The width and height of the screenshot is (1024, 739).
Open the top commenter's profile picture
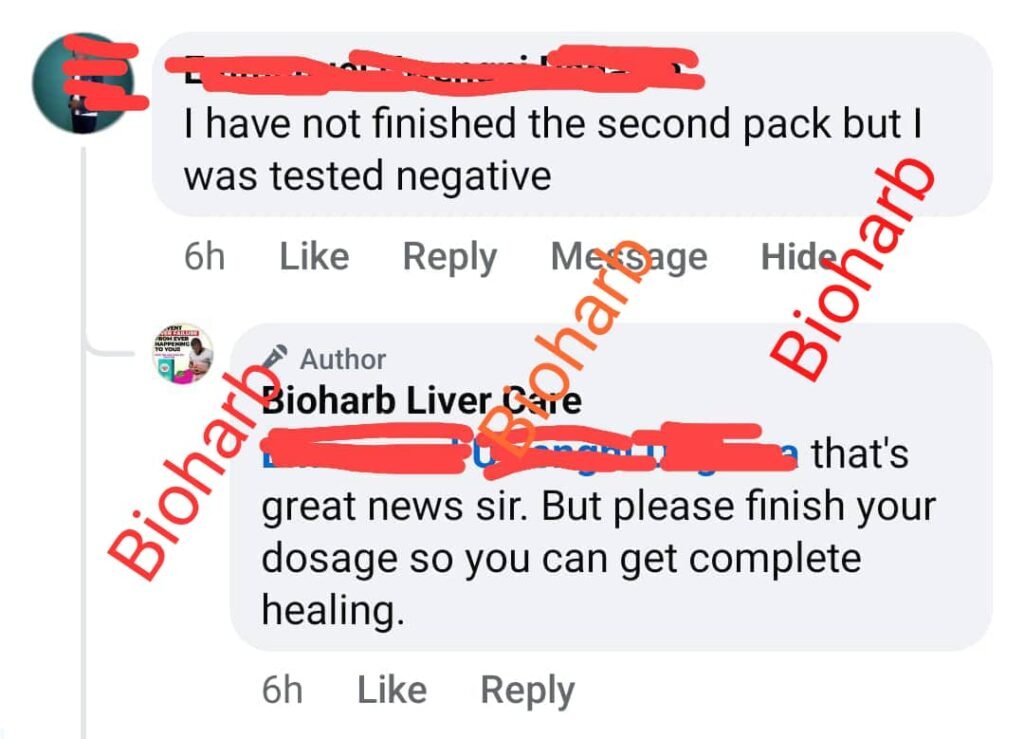coord(83,83)
